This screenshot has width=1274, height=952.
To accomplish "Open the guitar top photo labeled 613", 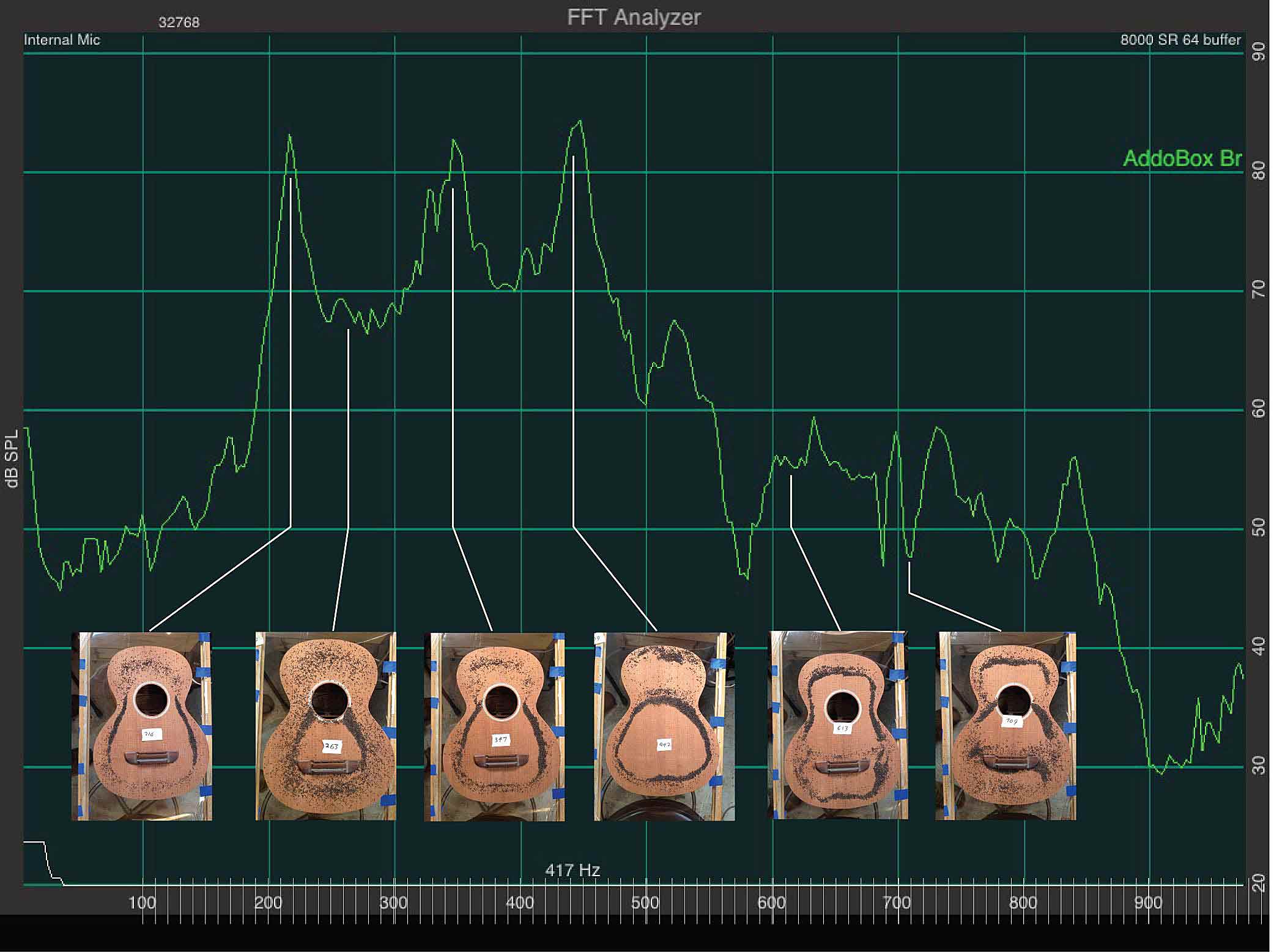I will (838, 725).
